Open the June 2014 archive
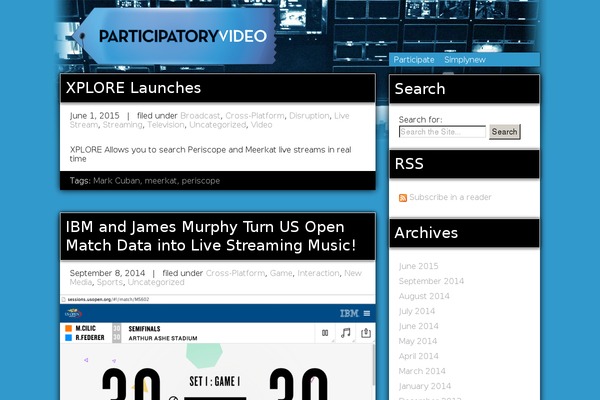600x400 pixels. coord(418,326)
